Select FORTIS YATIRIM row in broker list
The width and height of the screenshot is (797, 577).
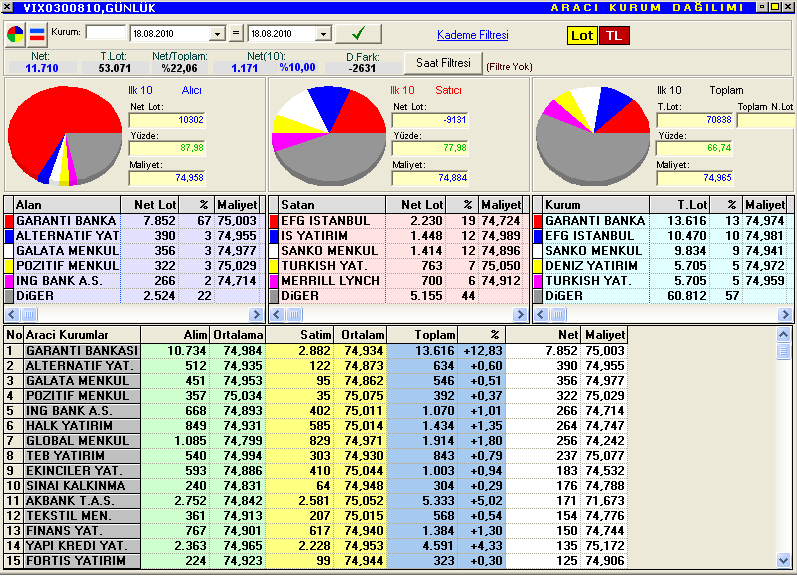315,561
